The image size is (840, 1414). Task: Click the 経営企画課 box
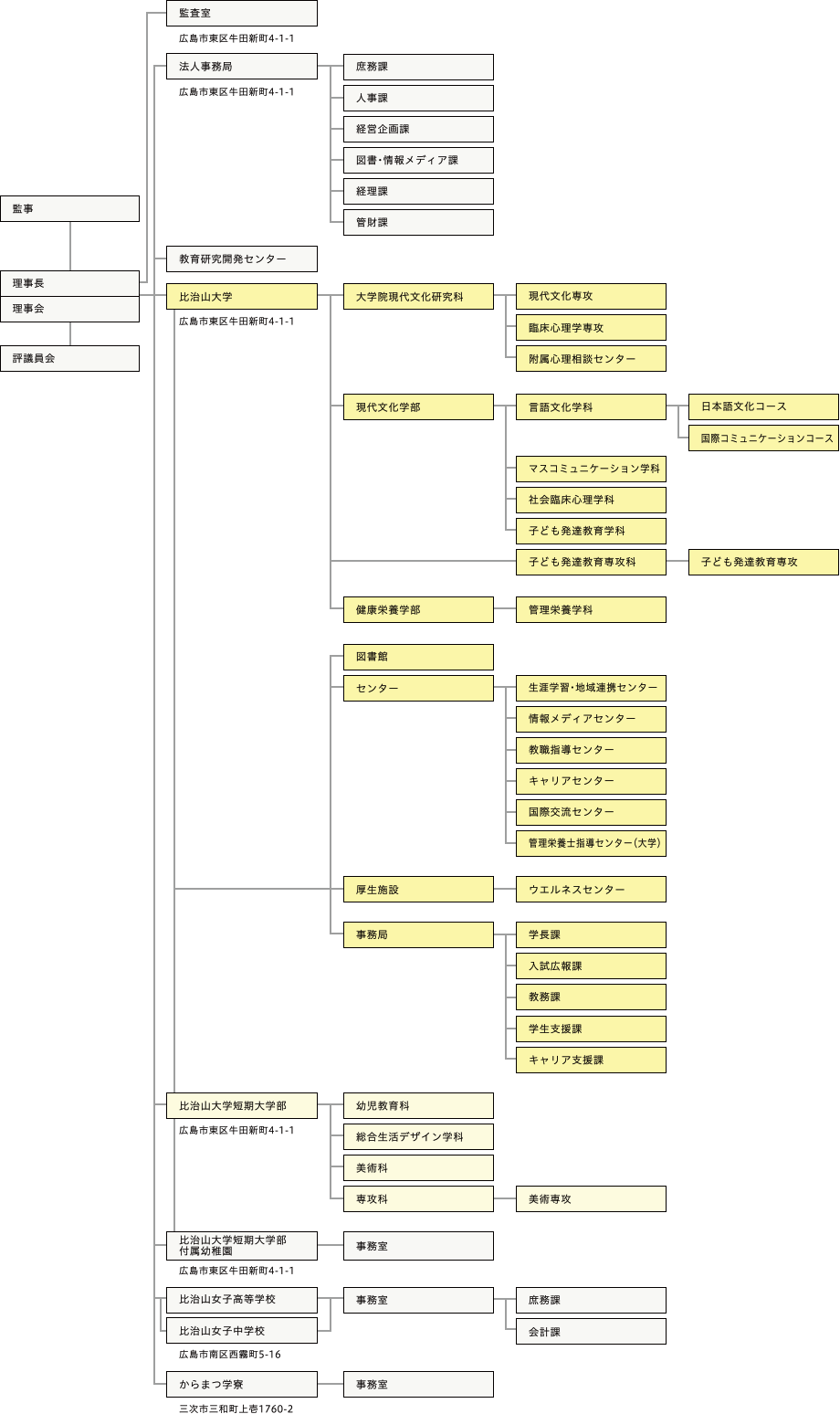click(x=418, y=129)
